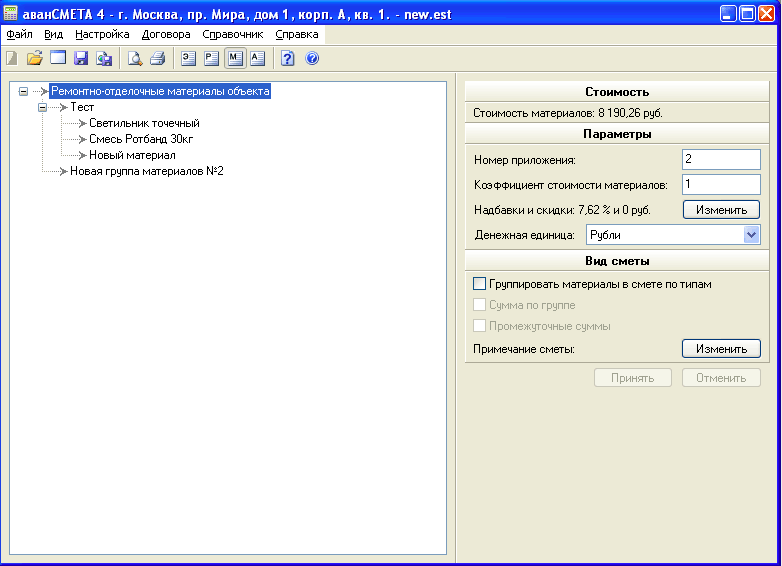782x566 pixels.
Task: Click the Принять button
Action: click(633, 377)
